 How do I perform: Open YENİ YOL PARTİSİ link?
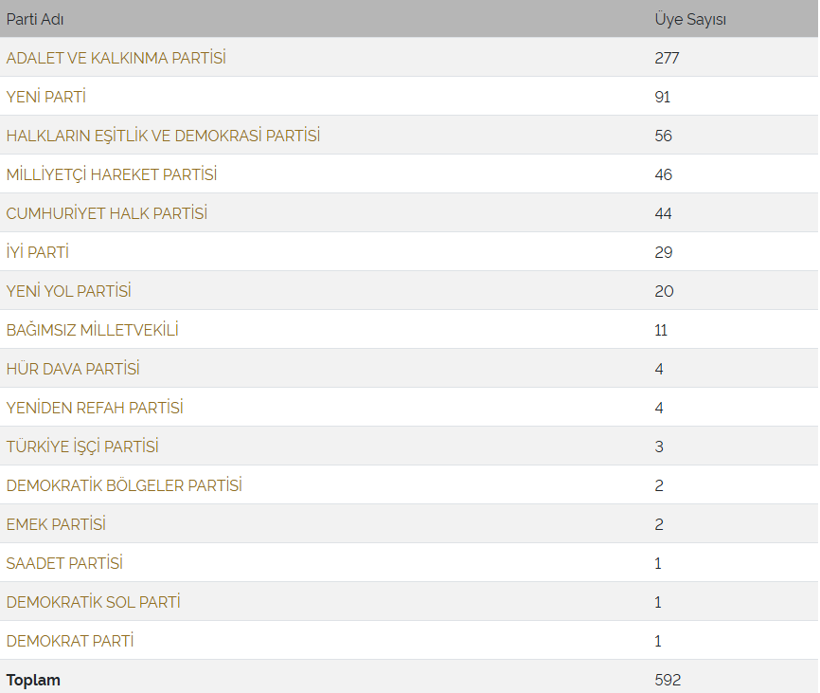click(69, 291)
